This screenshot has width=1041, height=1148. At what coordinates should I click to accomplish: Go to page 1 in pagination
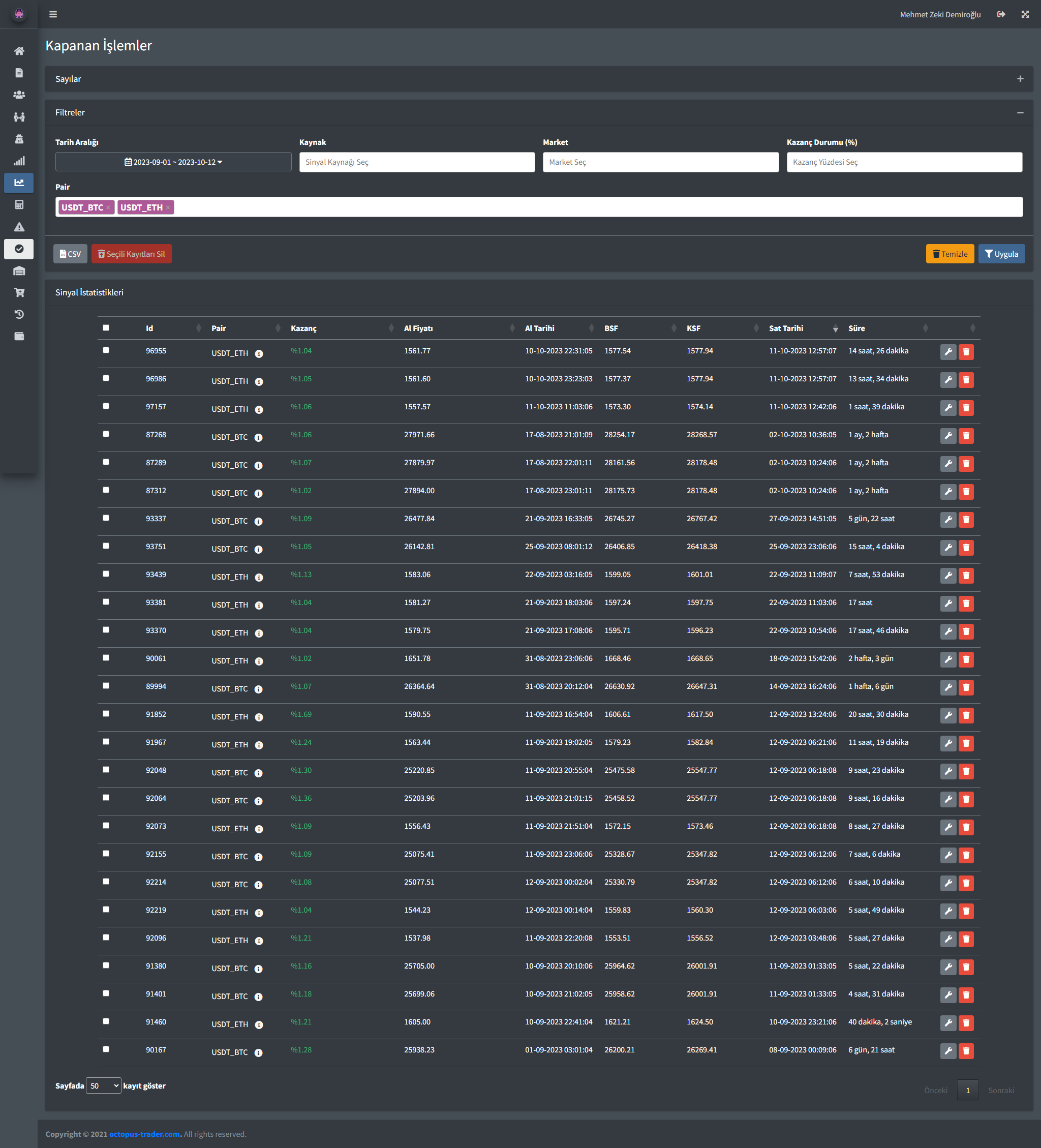[968, 1090]
